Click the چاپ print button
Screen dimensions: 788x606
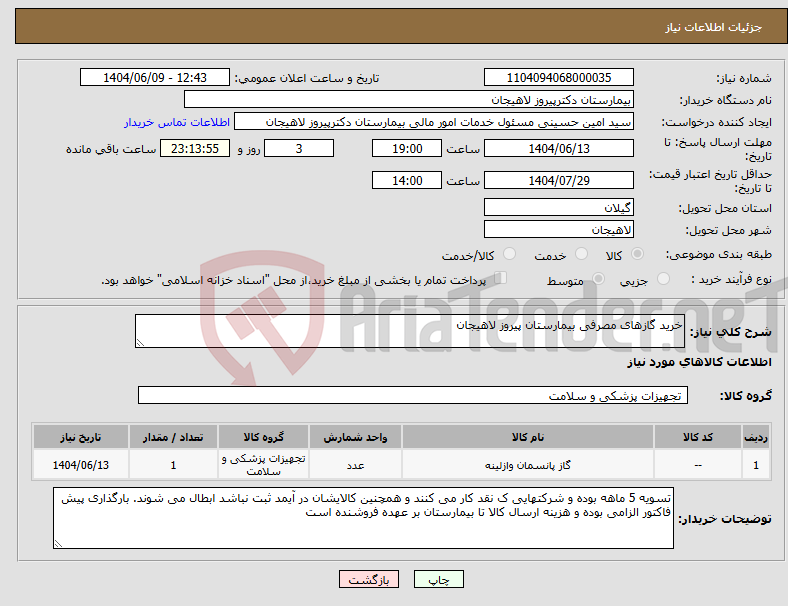click(x=439, y=579)
